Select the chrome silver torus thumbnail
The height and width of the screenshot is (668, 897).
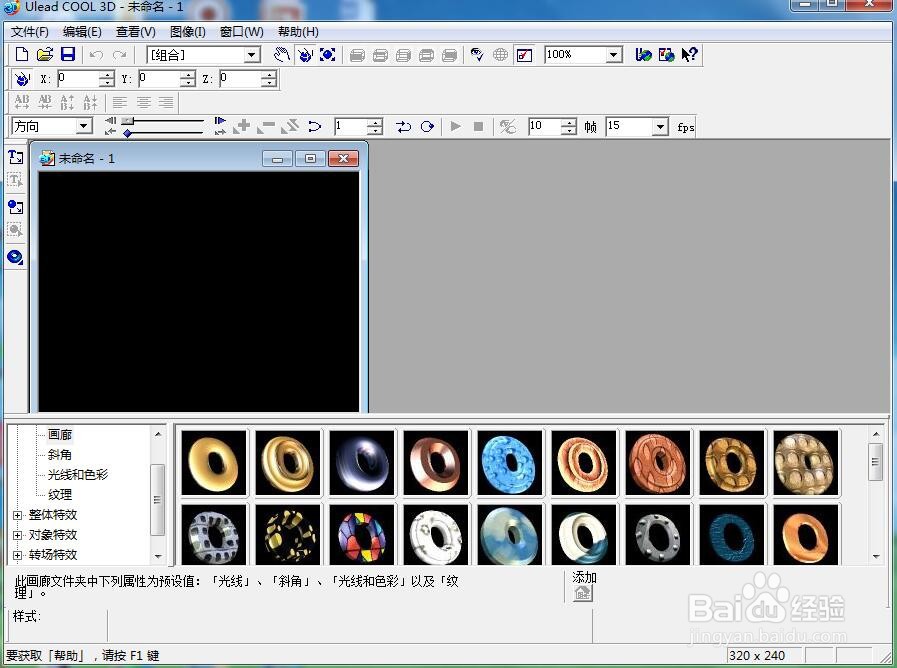[x=362, y=463]
